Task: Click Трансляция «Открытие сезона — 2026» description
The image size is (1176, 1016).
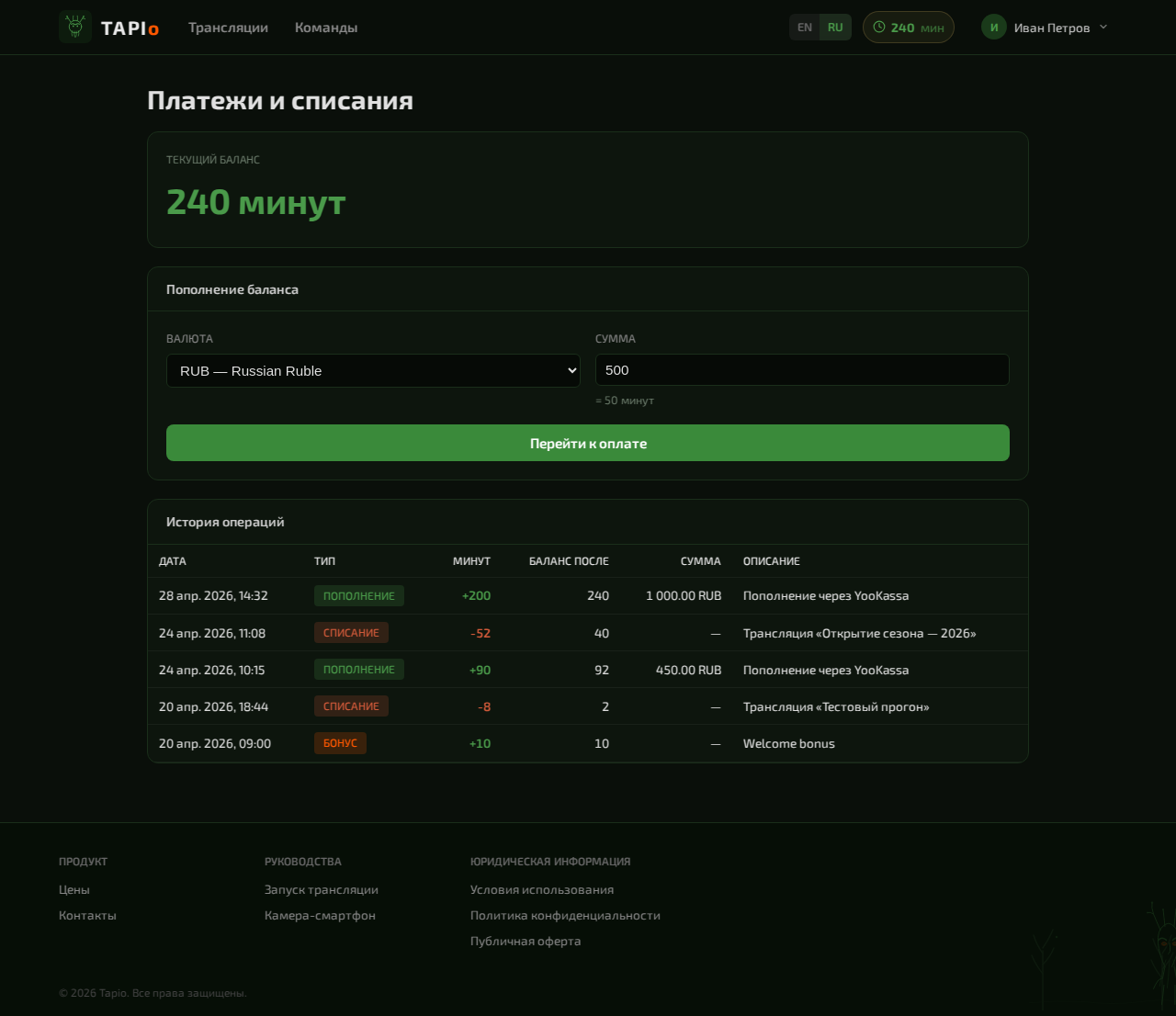Action: pyautogui.click(x=859, y=633)
